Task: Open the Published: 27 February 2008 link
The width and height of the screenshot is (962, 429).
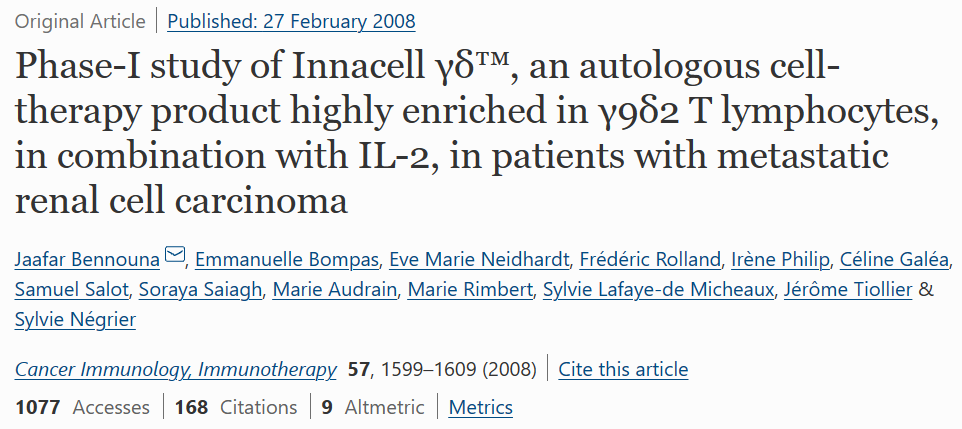Action: coord(291,21)
